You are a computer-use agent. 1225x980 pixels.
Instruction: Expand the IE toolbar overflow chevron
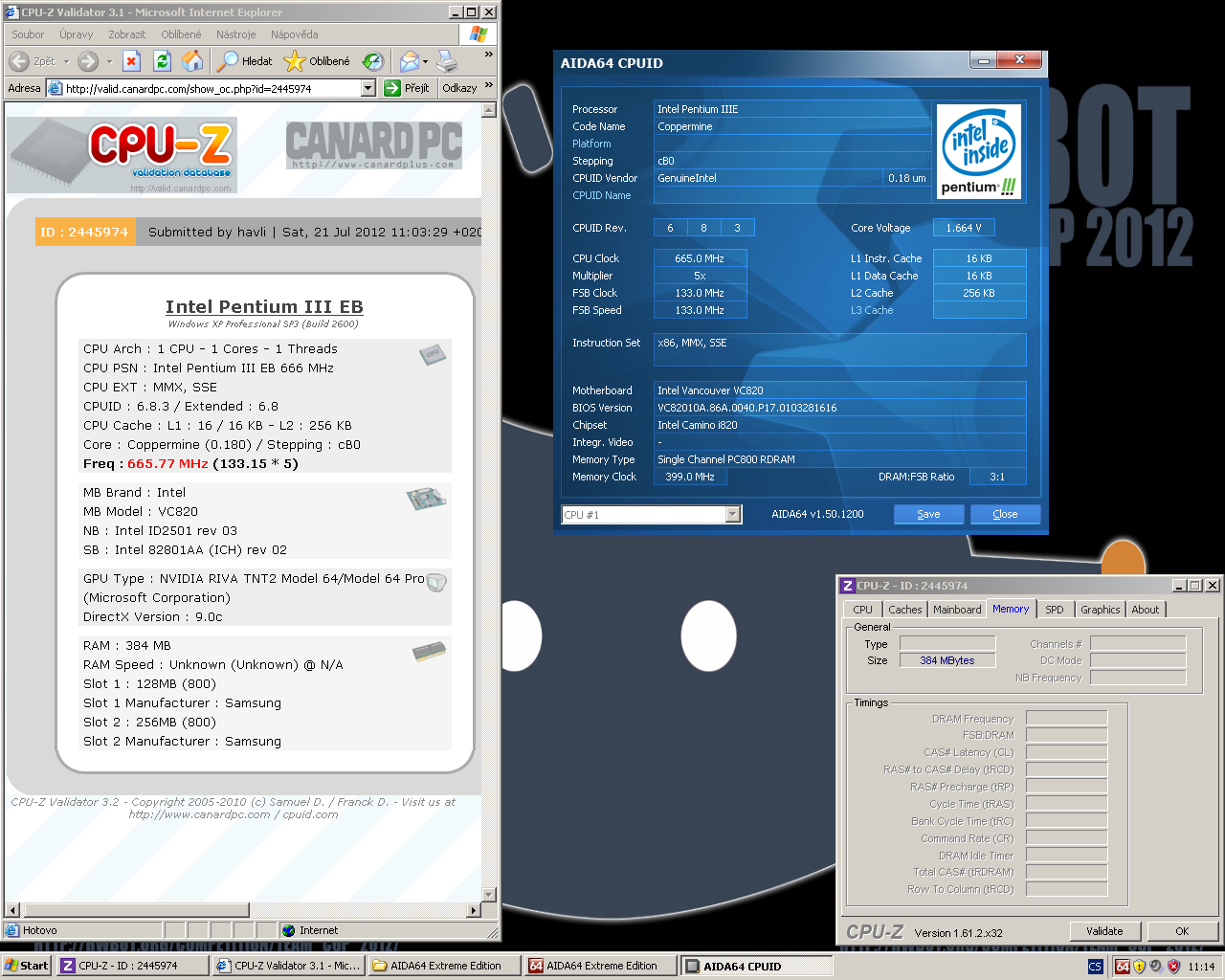click(489, 55)
